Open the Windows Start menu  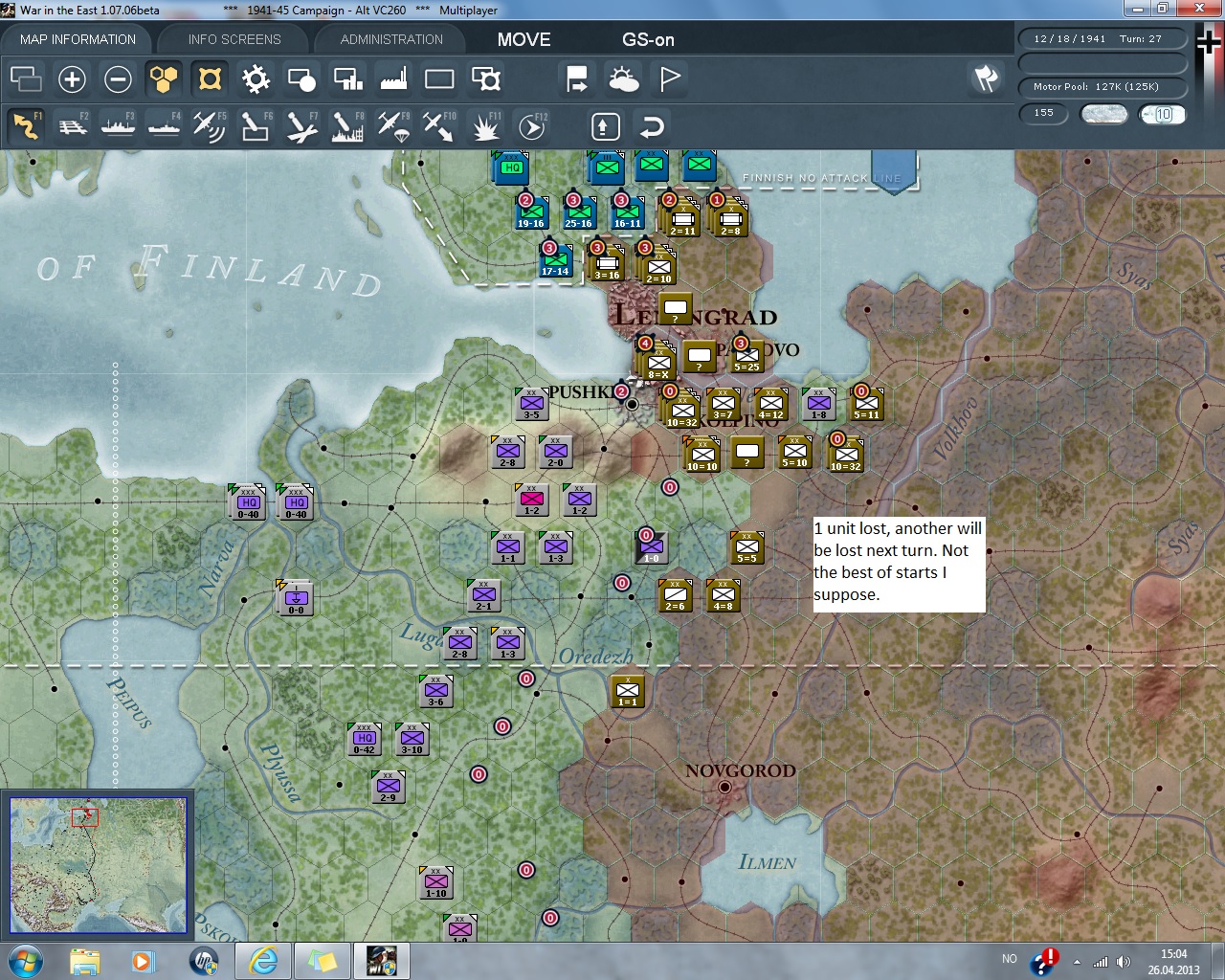(x=25, y=961)
